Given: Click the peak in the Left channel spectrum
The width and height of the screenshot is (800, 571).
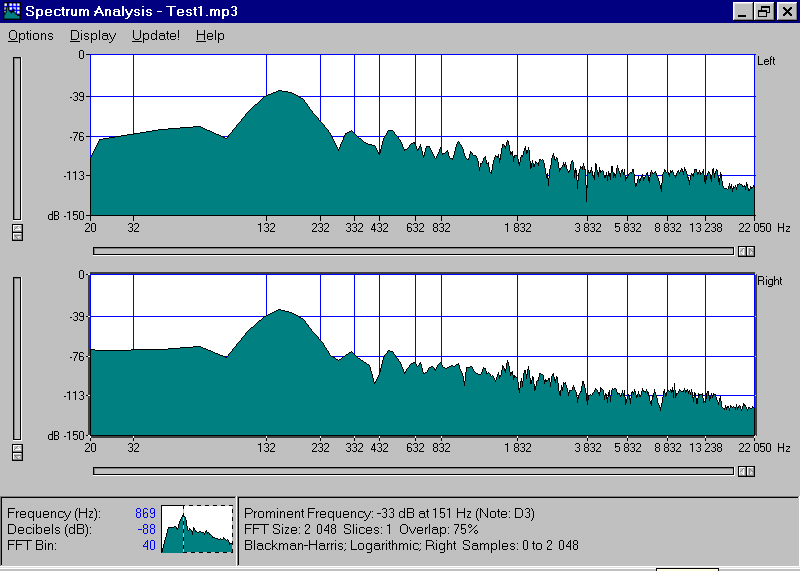Looking at the screenshot, I should pyautogui.click(x=283, y=92).
